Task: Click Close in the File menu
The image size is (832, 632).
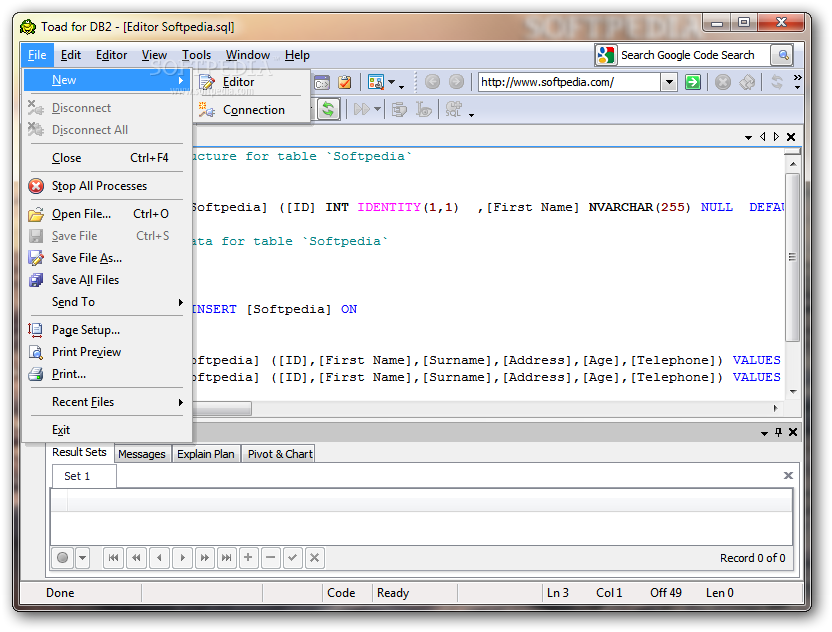Action: click(107, 158)
